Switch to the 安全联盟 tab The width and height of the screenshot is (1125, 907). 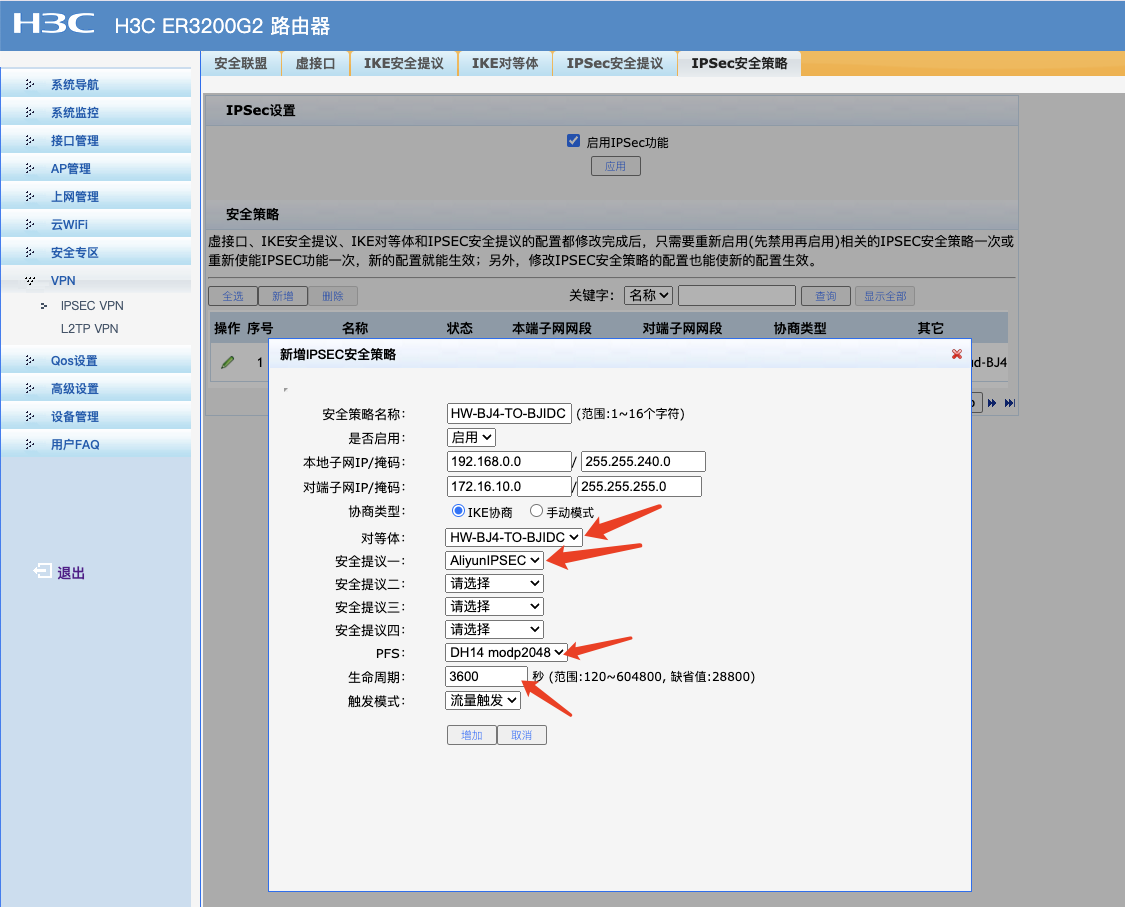tap(240, 63)
